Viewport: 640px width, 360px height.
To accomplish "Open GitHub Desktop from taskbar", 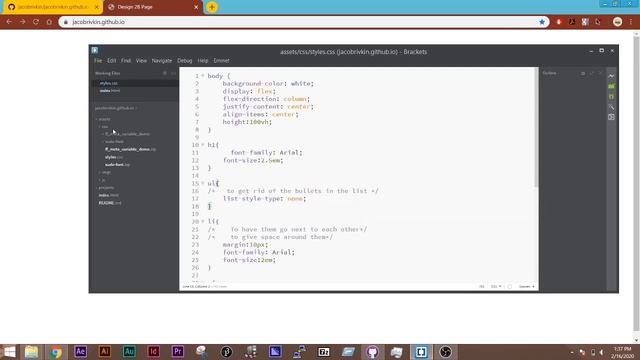I will 372,351.
